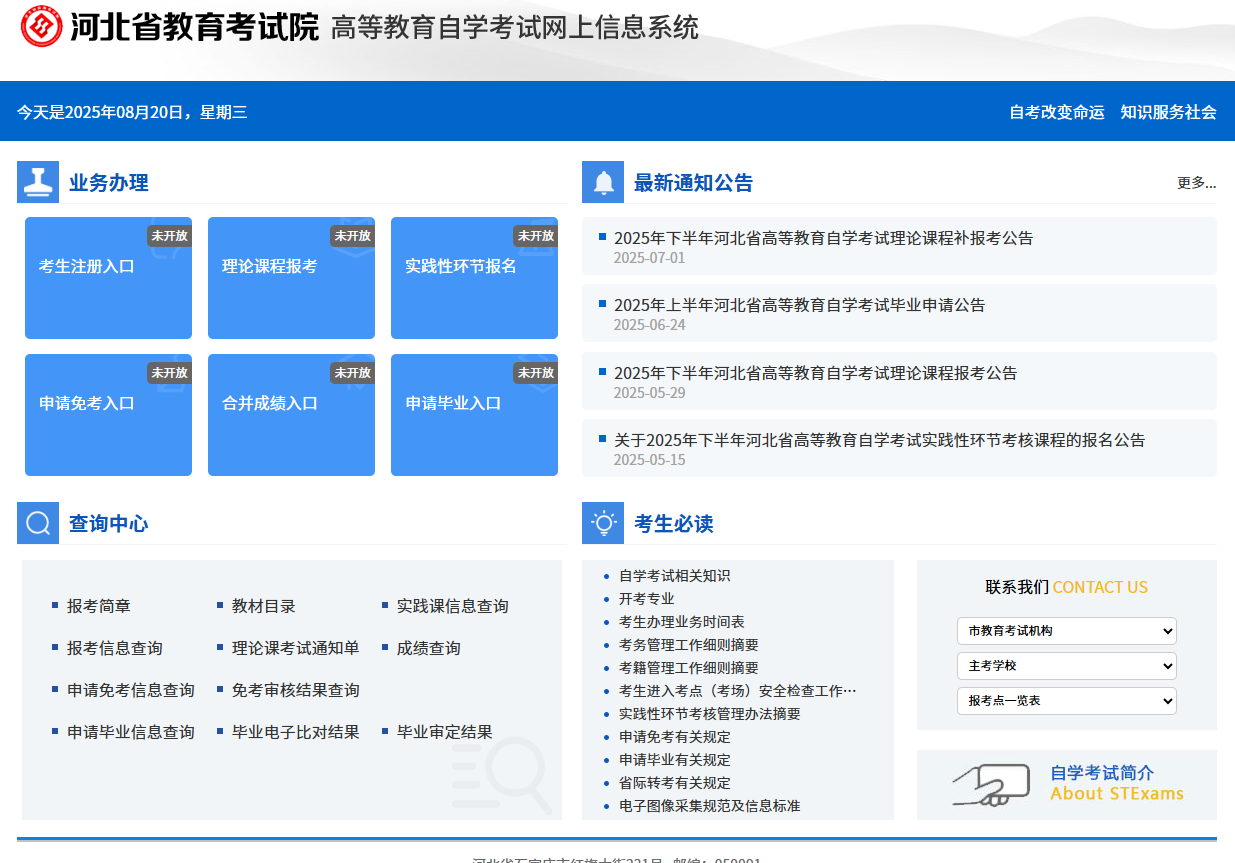
Task: Open the 毕业审定结果 link
Action: 445,732
